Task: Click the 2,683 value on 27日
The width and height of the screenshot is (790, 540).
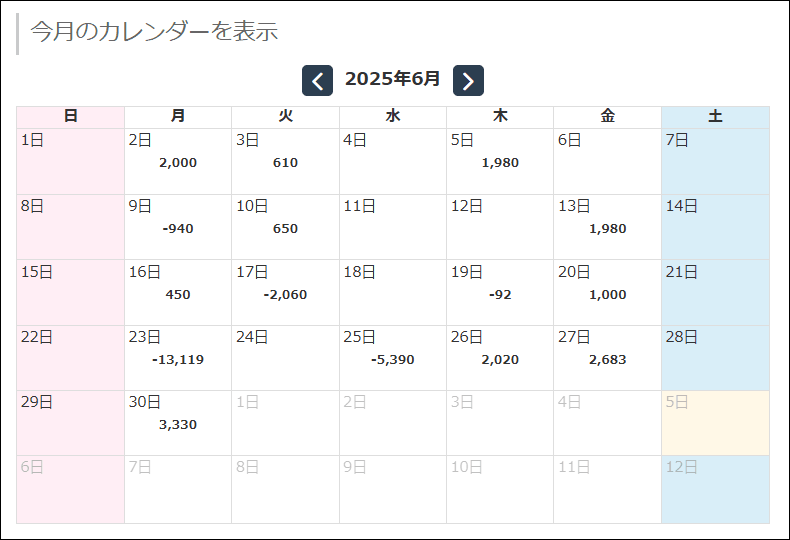Action: 607,358
